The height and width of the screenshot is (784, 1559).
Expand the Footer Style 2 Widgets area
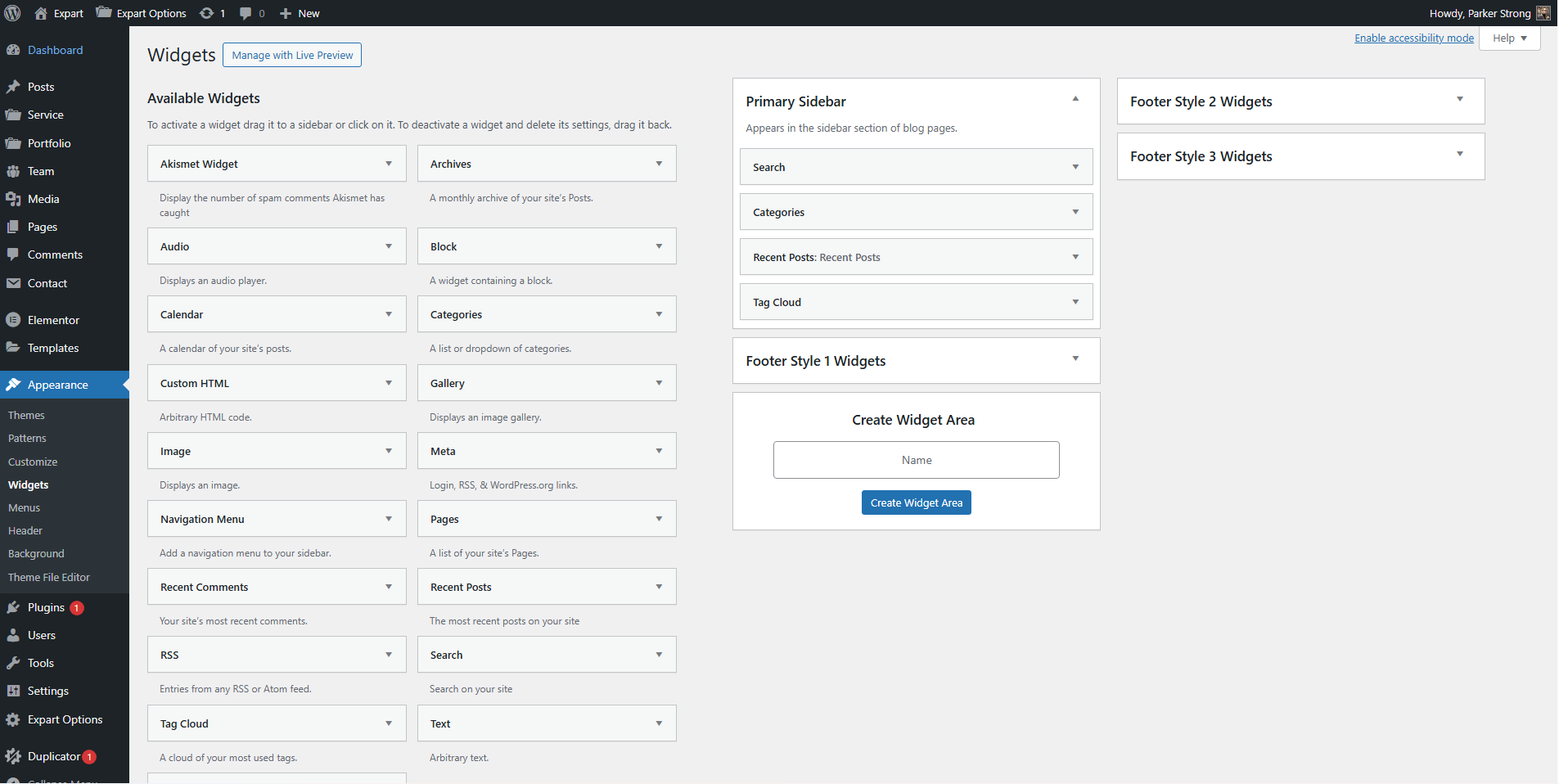[1459, 100]
